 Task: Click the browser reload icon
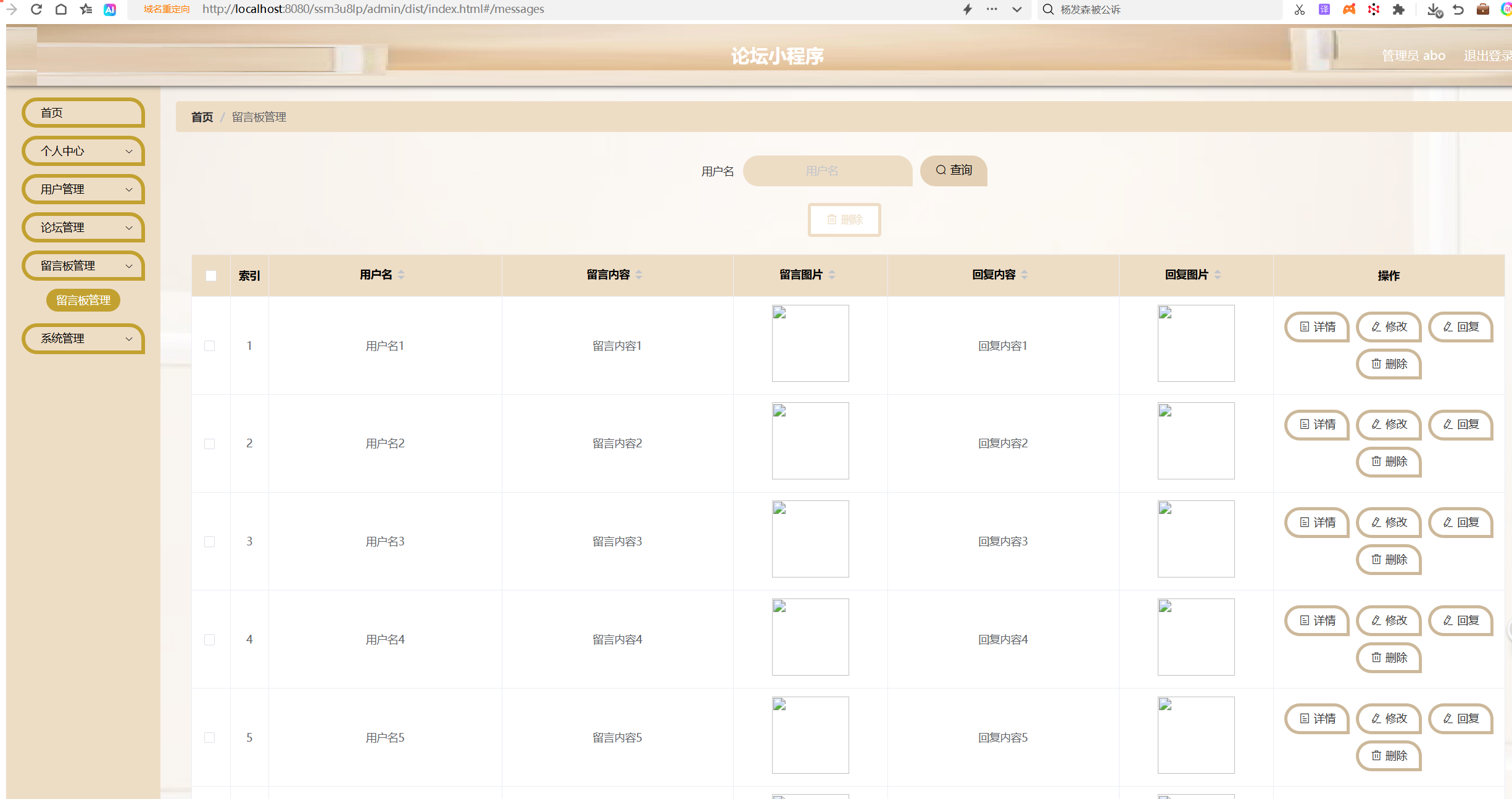(36, 9)
